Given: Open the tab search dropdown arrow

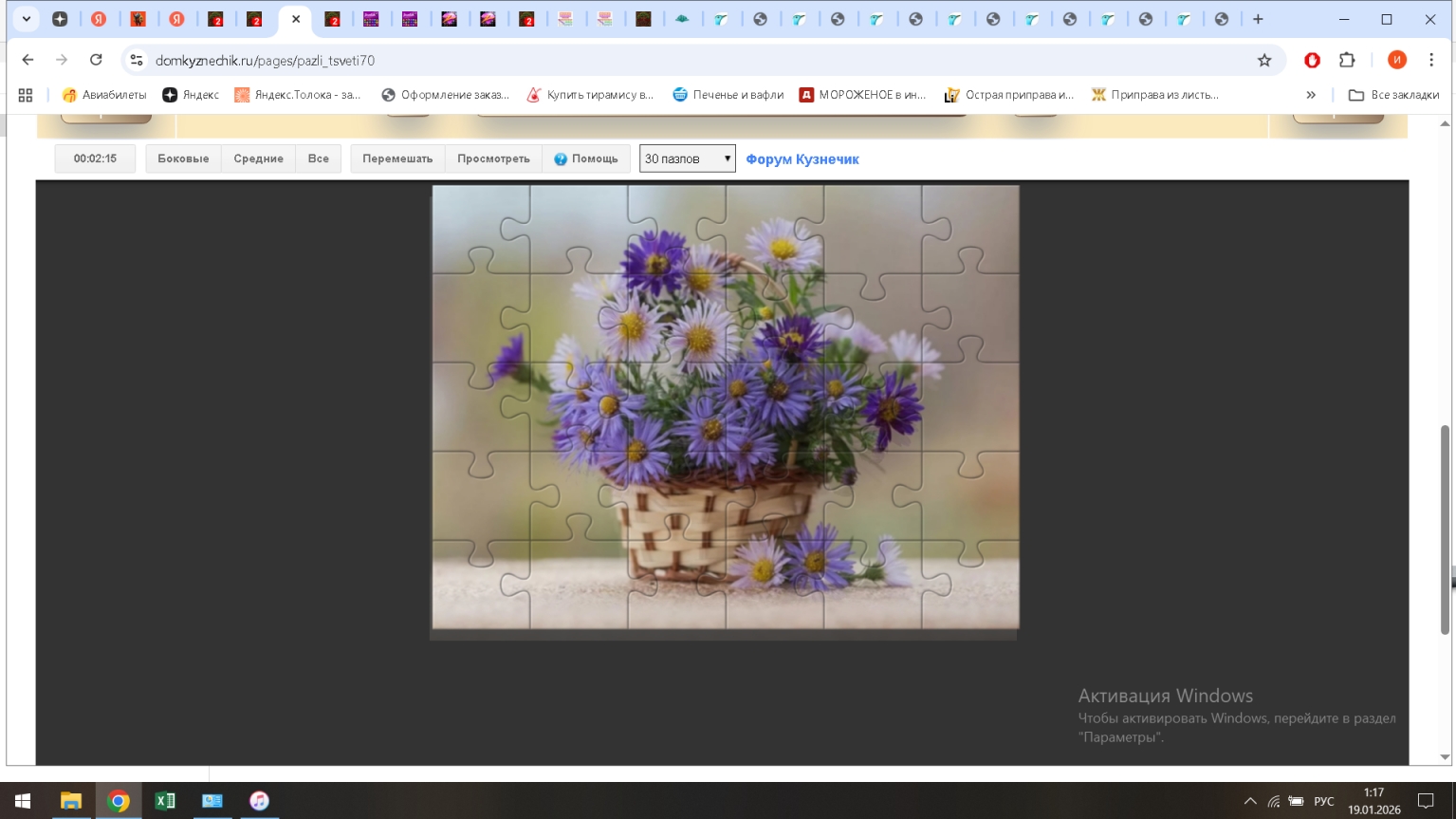Looking at the screenshot, I should pyautogui.click(x=27, y=19).
